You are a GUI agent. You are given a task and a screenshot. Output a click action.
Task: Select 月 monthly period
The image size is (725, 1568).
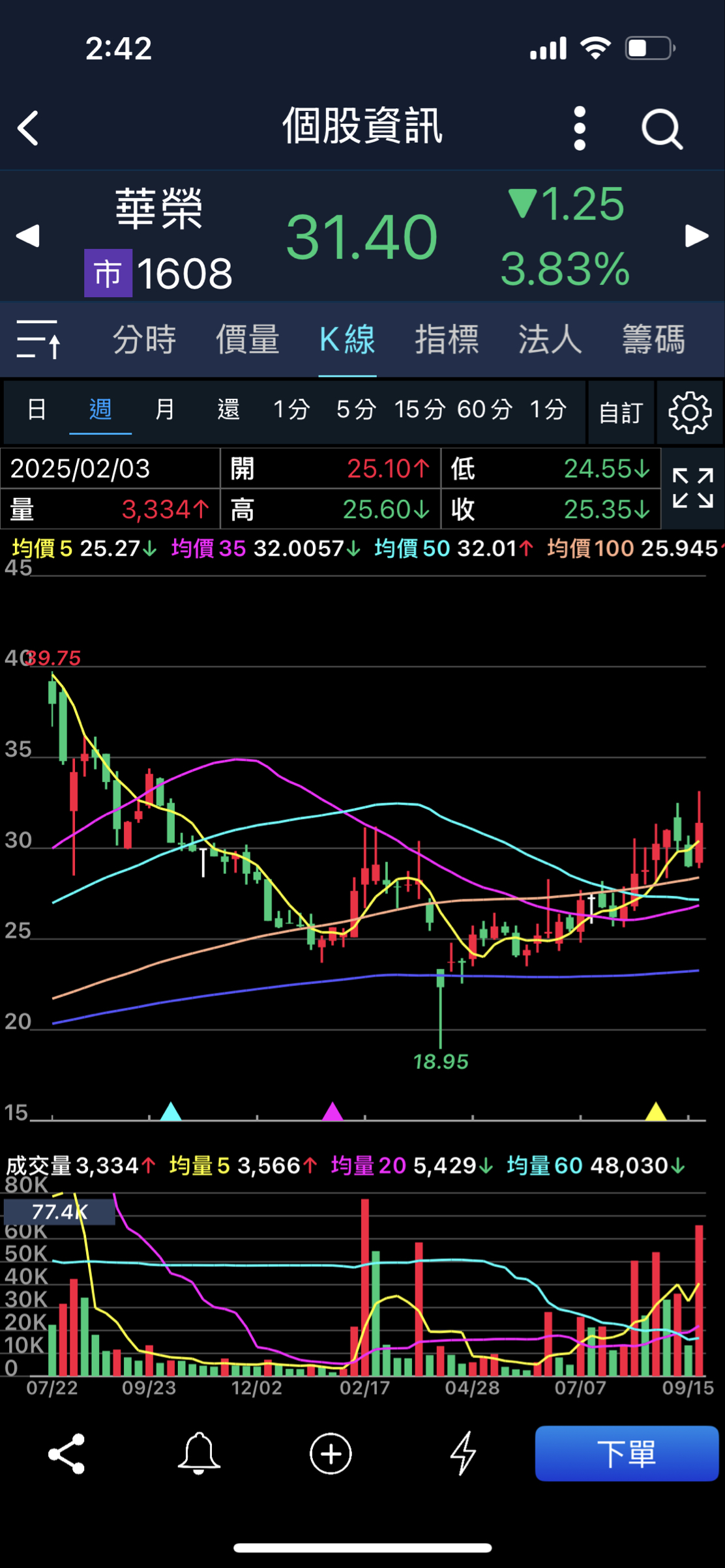[164, 410]
